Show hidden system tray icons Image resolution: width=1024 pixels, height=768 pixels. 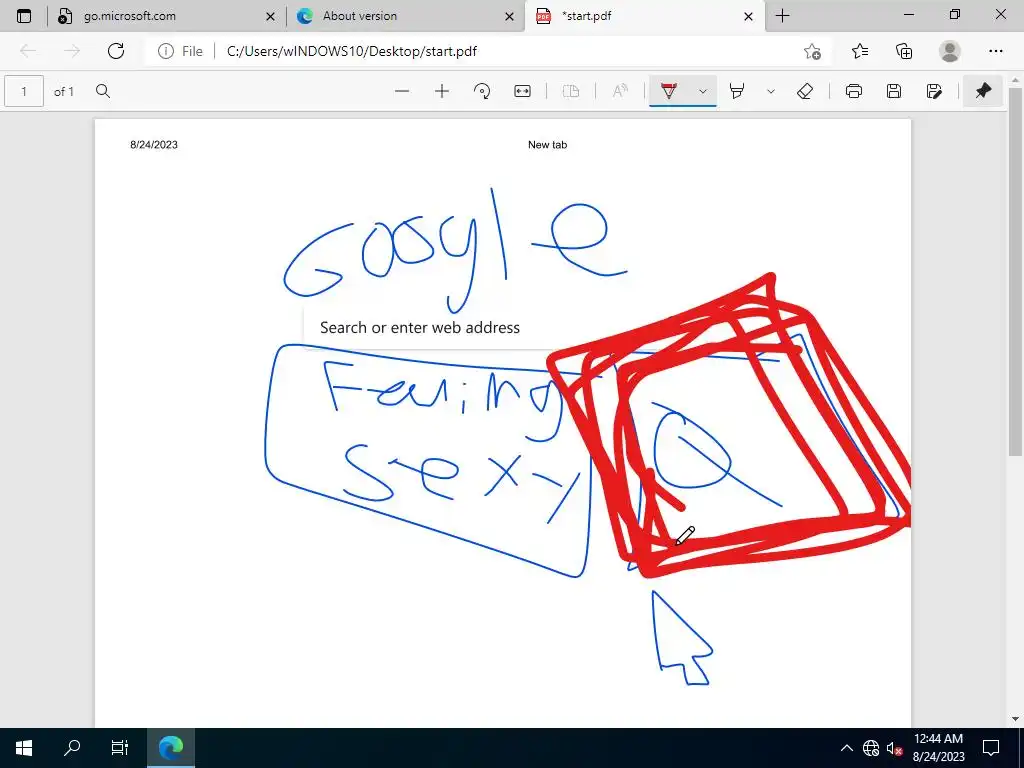pos(846,748)
